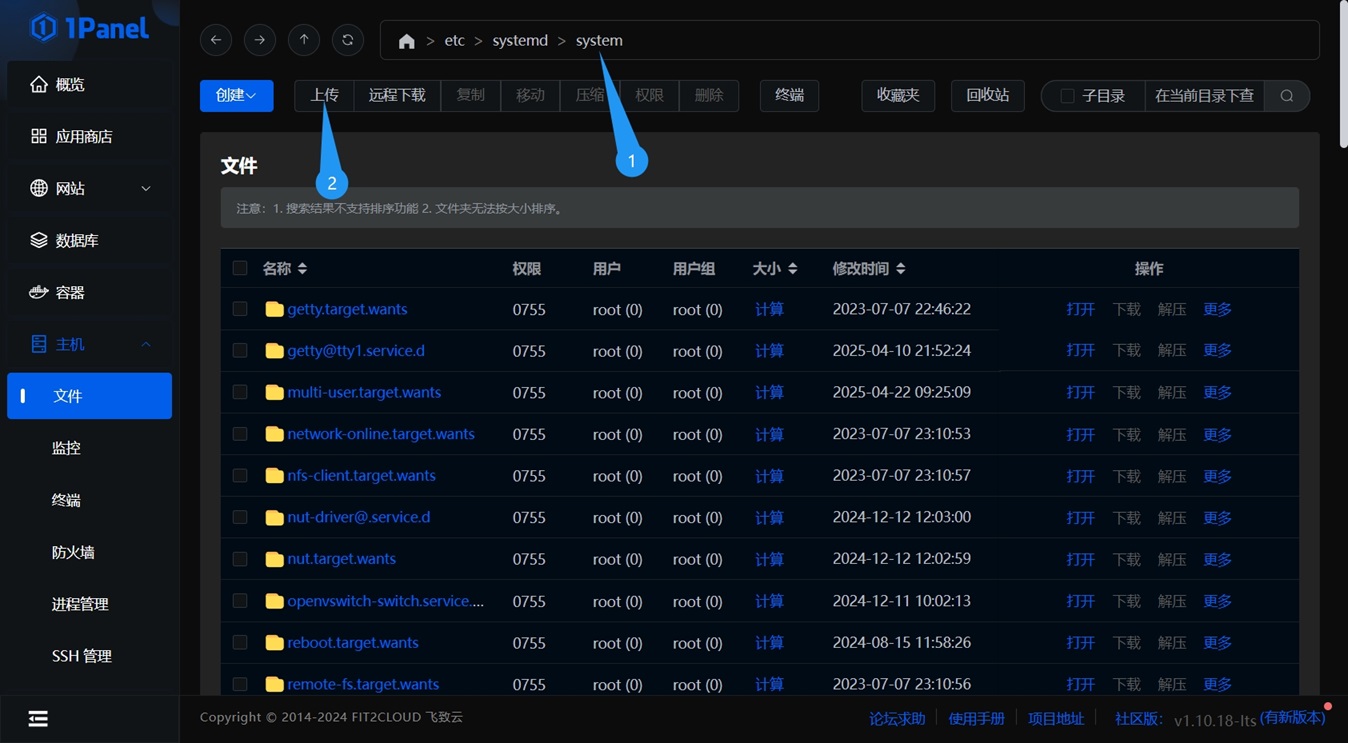Refresh the current file listing

pos(348,40)
